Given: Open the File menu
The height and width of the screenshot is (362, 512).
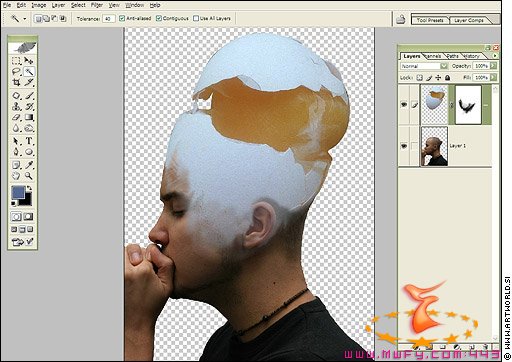Looking at the screenshot, I should click(7, 5).
